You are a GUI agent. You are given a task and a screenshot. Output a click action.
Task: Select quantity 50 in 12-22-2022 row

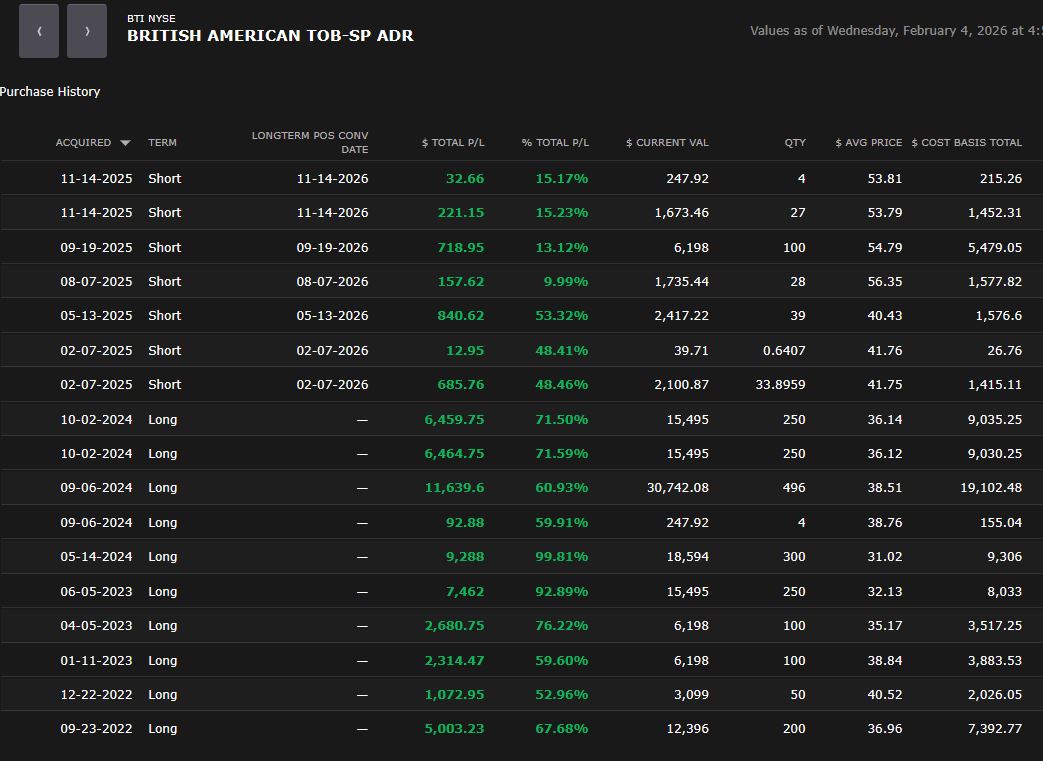pos(798,694)
